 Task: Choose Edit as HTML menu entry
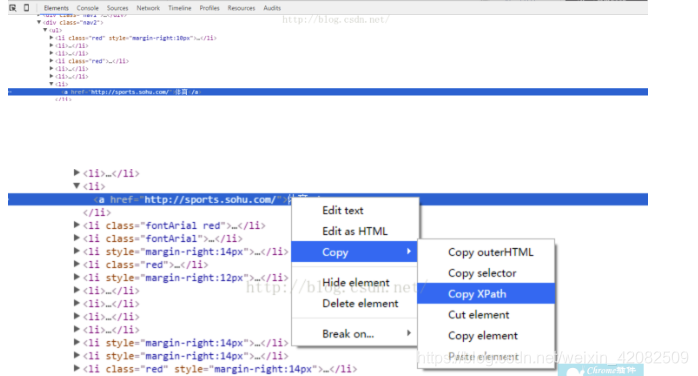click(354, 231)
